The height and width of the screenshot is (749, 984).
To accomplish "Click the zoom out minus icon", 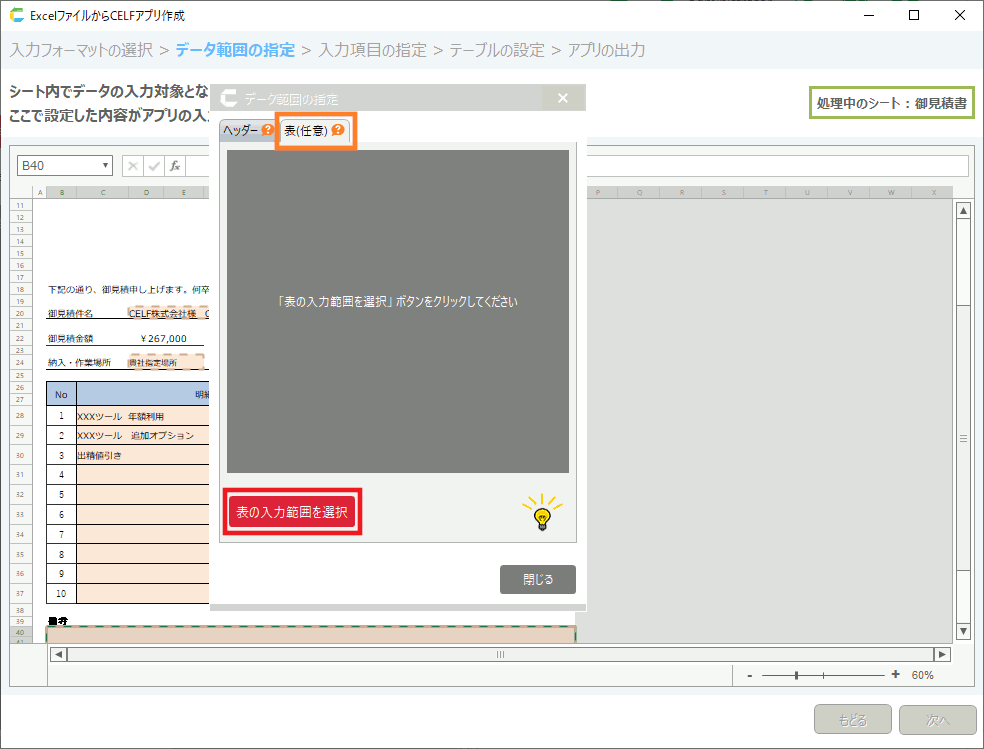I will [x=750, y=676].
